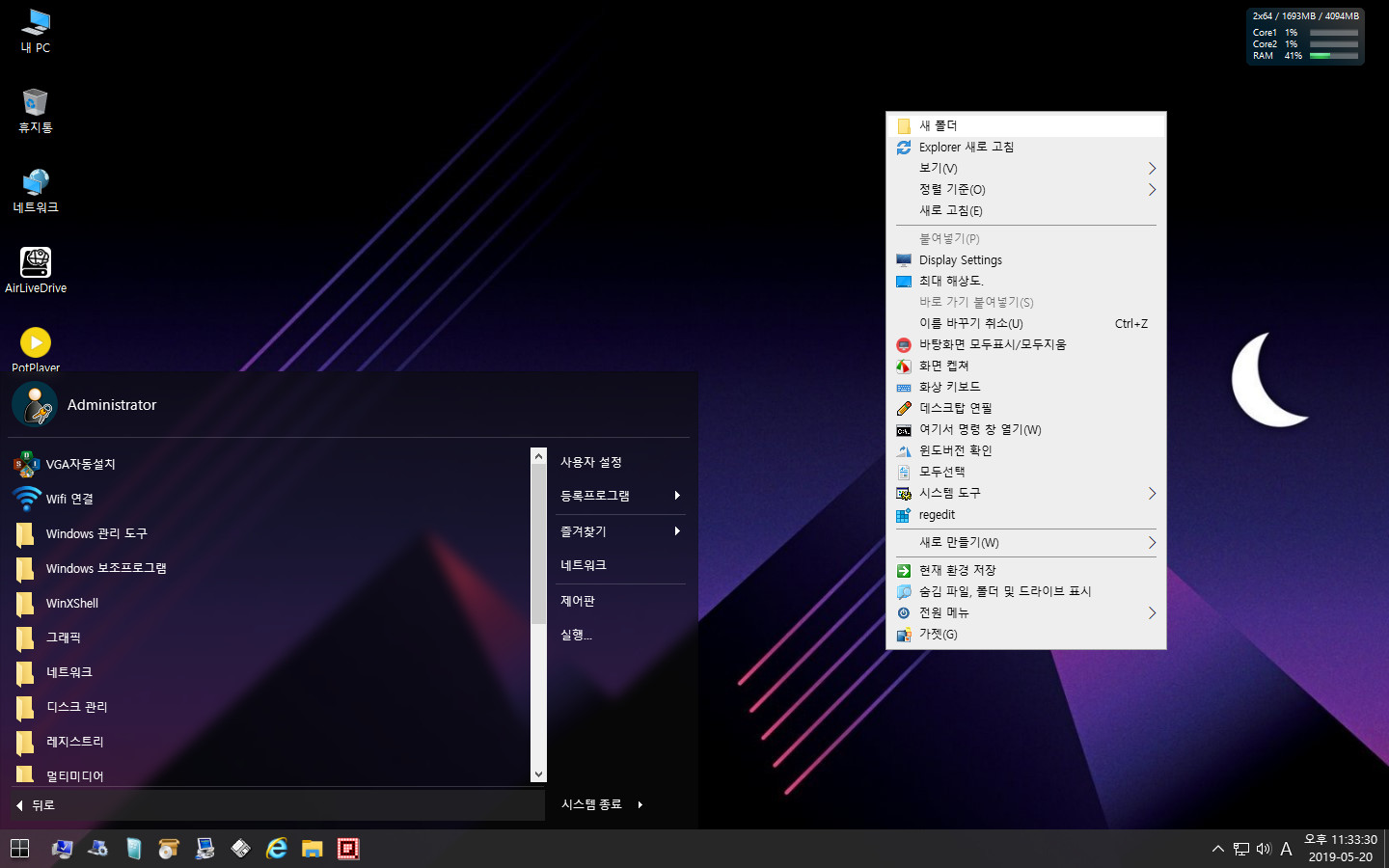
Task: Select 화상 키보드 in context menu
Action: pos(1026,387)
